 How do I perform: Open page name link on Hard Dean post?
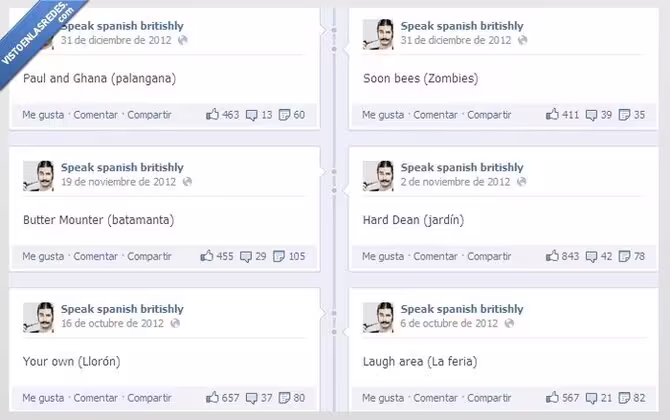[x=462, y=167]
